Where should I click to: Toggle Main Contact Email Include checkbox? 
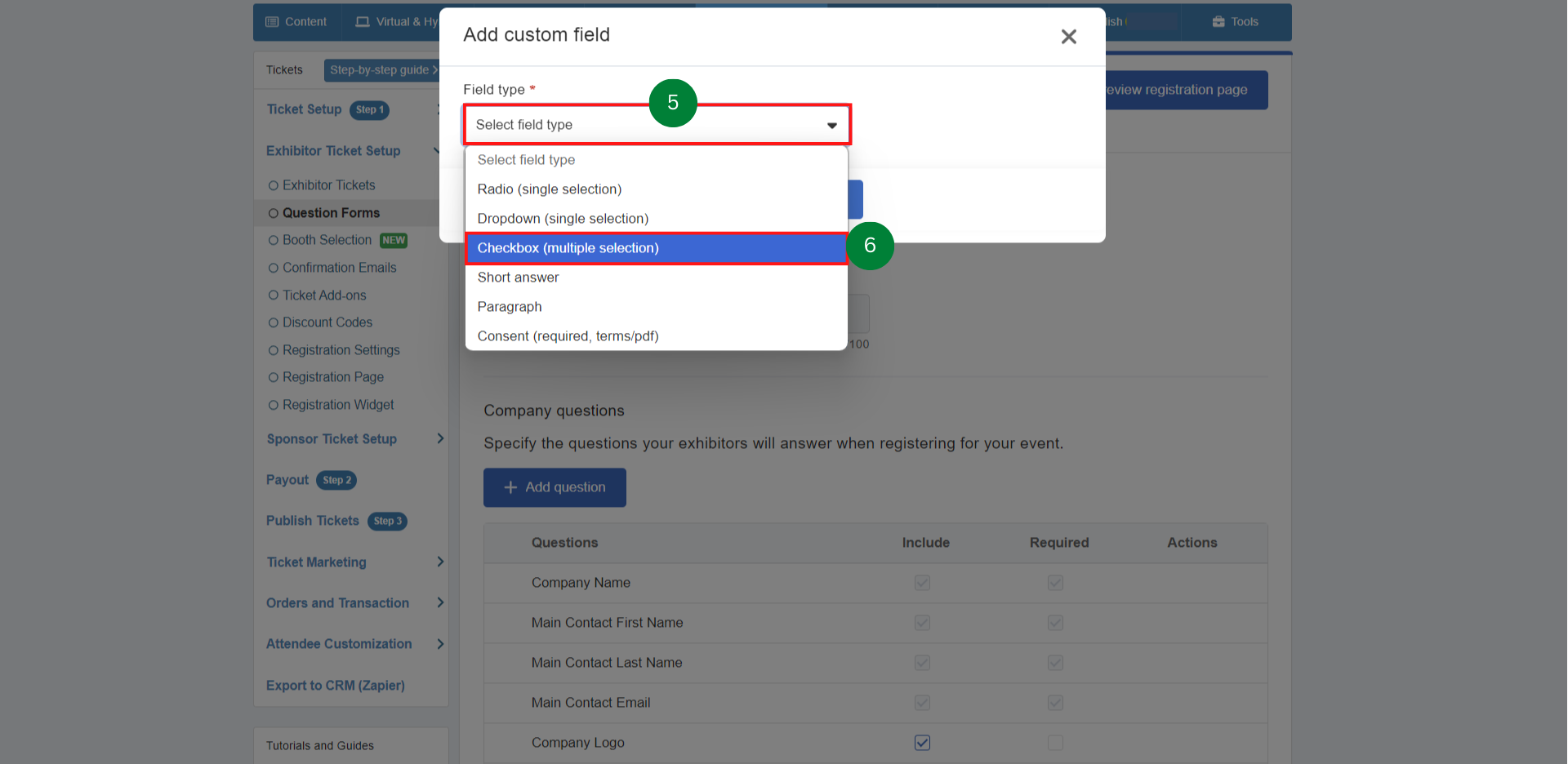tap(923, 703)
